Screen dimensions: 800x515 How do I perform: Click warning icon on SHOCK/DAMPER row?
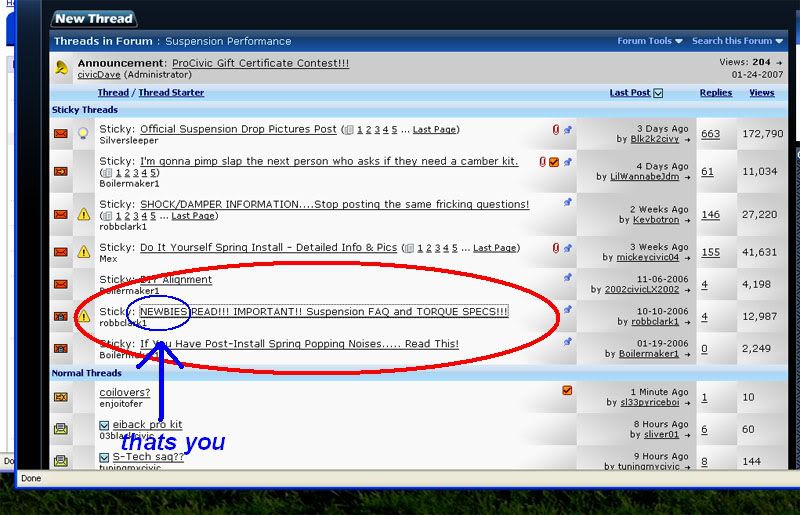pos(84,214)
